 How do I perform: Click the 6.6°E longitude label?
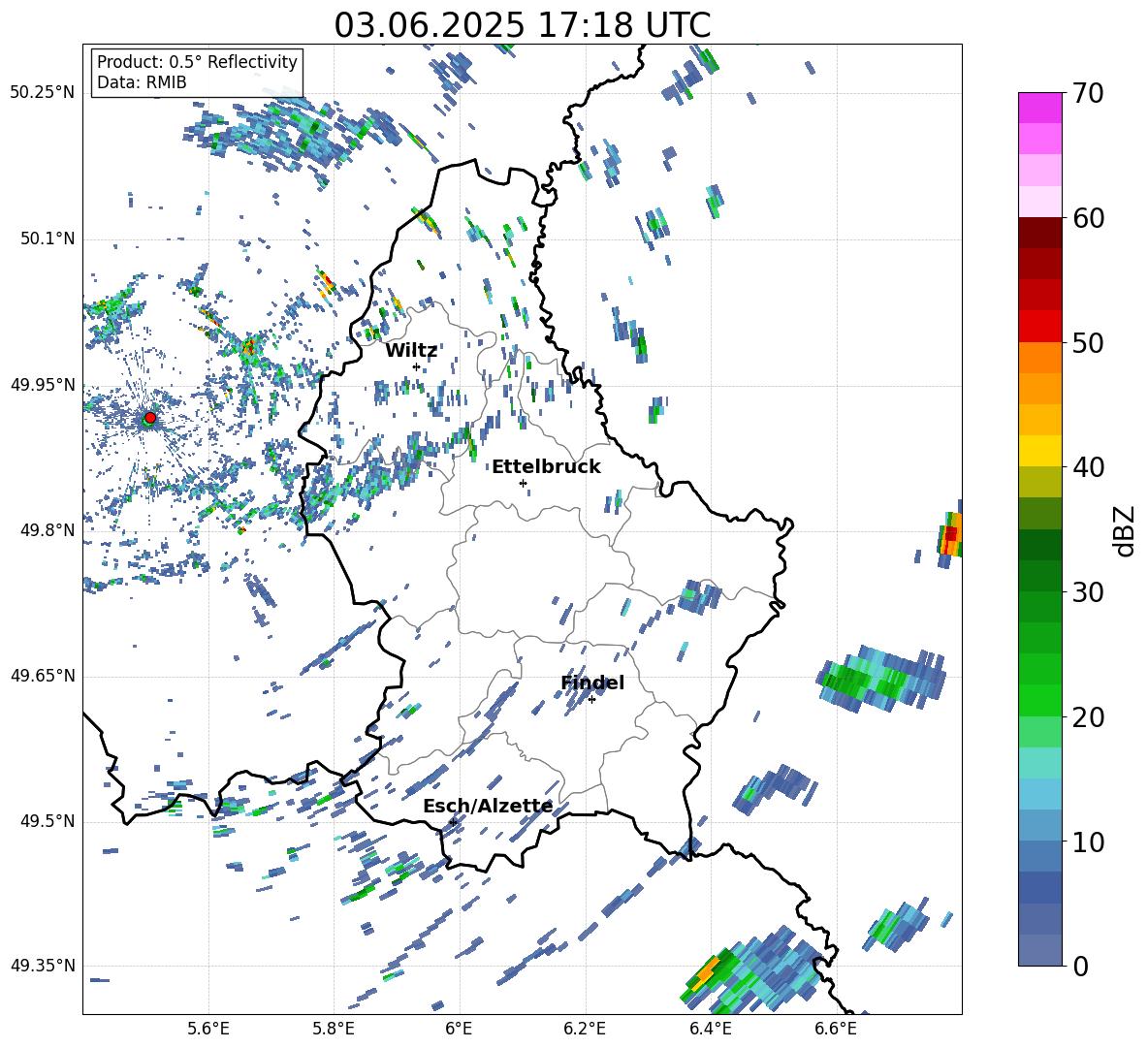coord(836,1029)
